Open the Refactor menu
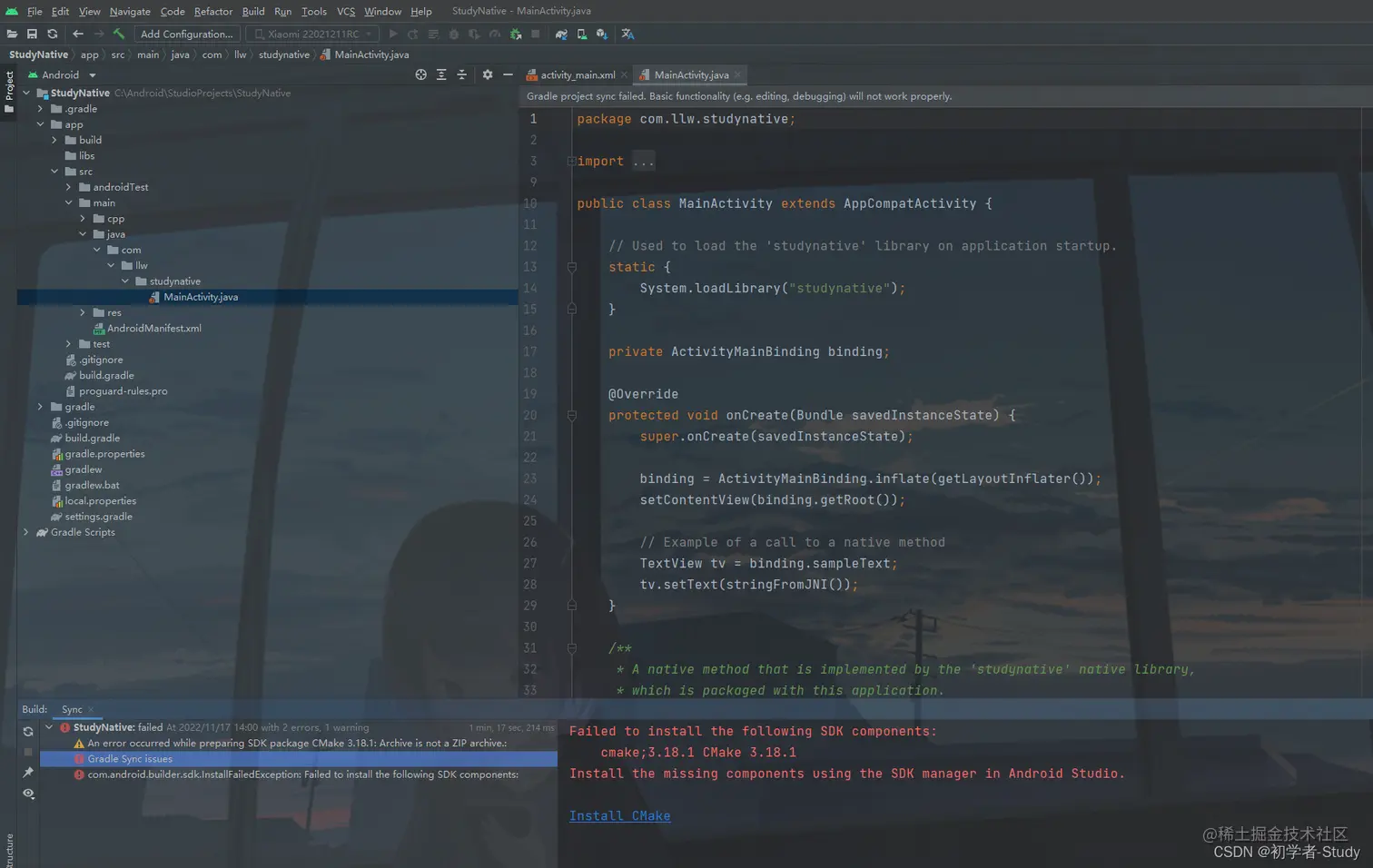1373x868 pixels. (213, 11)
